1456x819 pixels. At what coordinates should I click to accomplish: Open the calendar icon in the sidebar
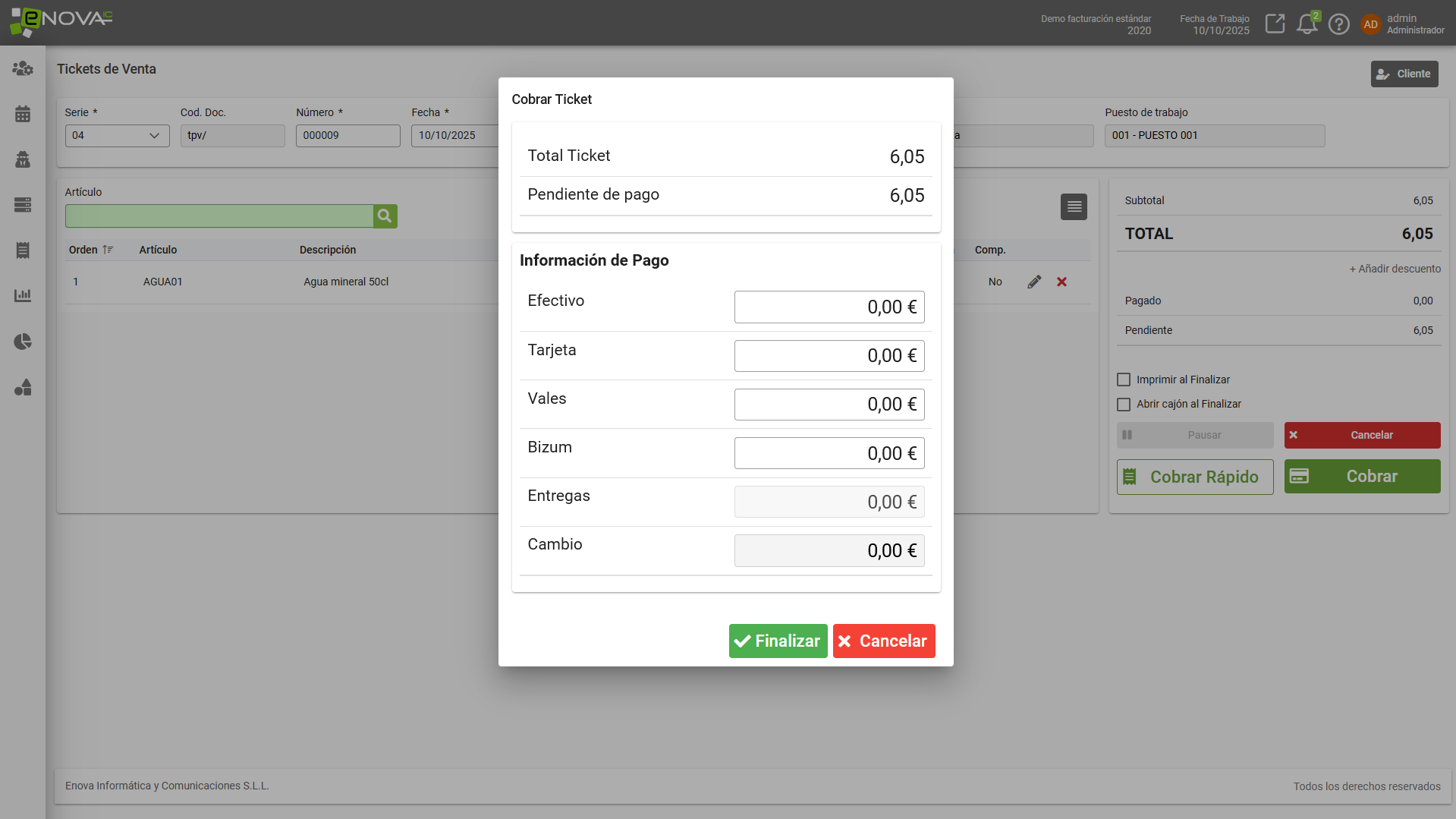click(x=23, y=114)
